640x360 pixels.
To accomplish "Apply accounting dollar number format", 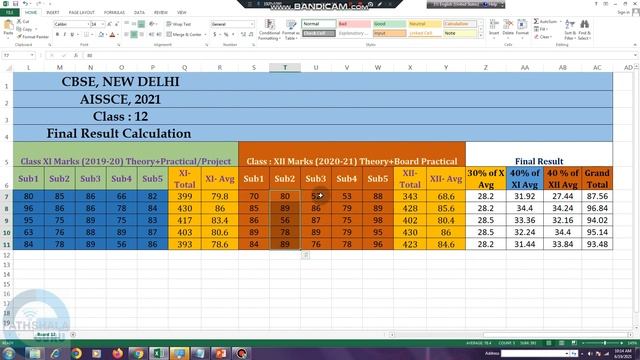I will click(215, 35).
